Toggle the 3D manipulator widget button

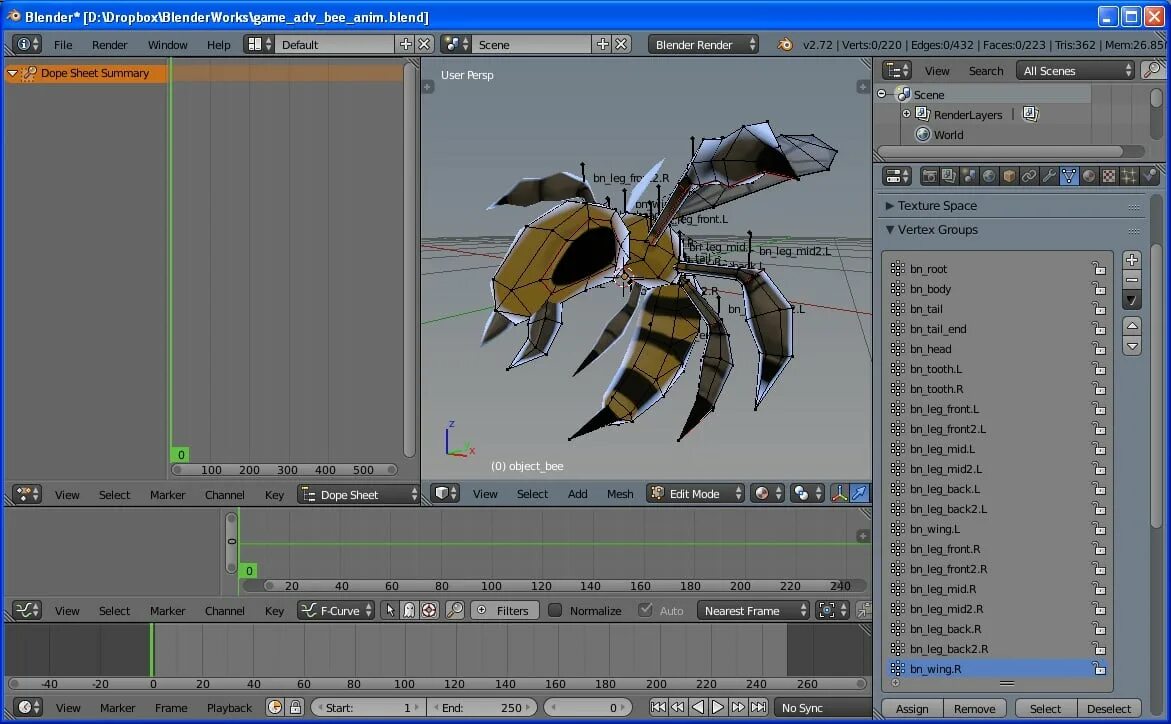pyautogui.click(x=839, y=493)
